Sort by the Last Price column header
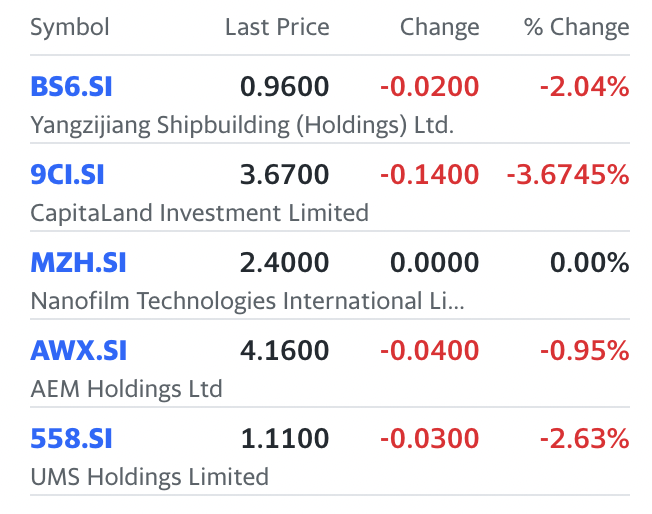 coord(276,27)
